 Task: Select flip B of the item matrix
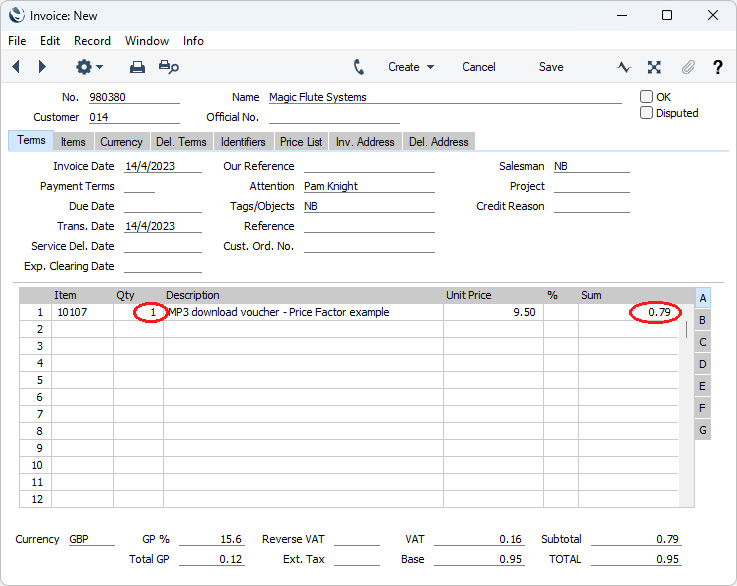(702, 320)
